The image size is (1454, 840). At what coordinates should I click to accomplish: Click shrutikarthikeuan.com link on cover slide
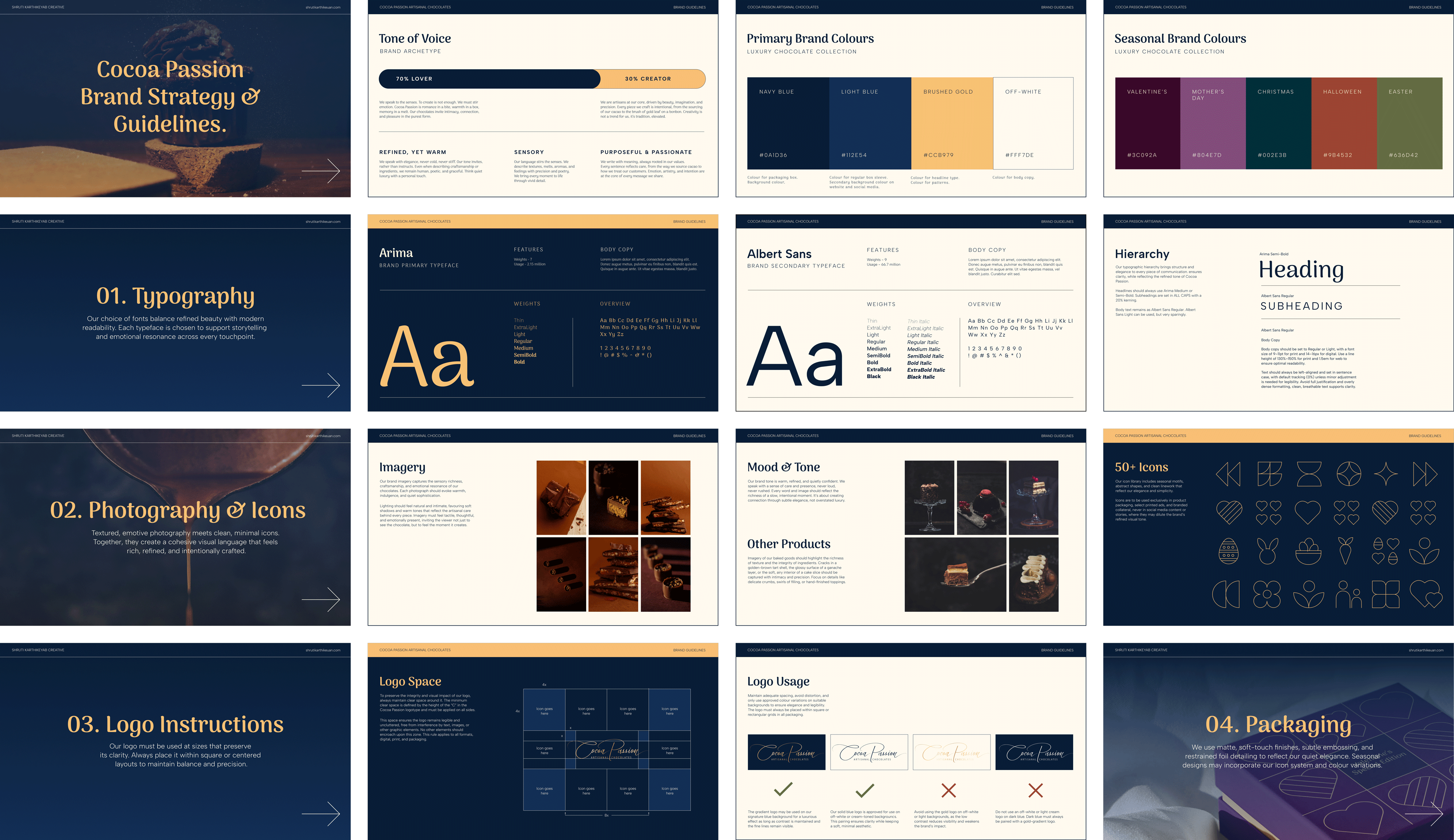pyautogui.click(x=323, y=8)
